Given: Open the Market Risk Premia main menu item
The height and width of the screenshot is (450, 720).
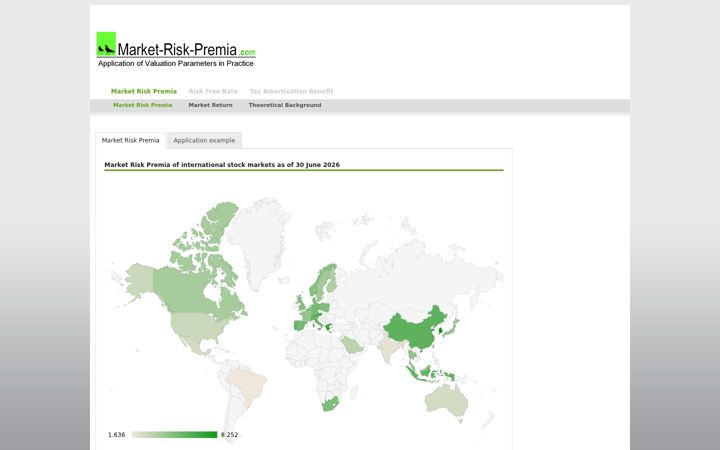Looking at the screenshot, I should [x=144, y=91].
